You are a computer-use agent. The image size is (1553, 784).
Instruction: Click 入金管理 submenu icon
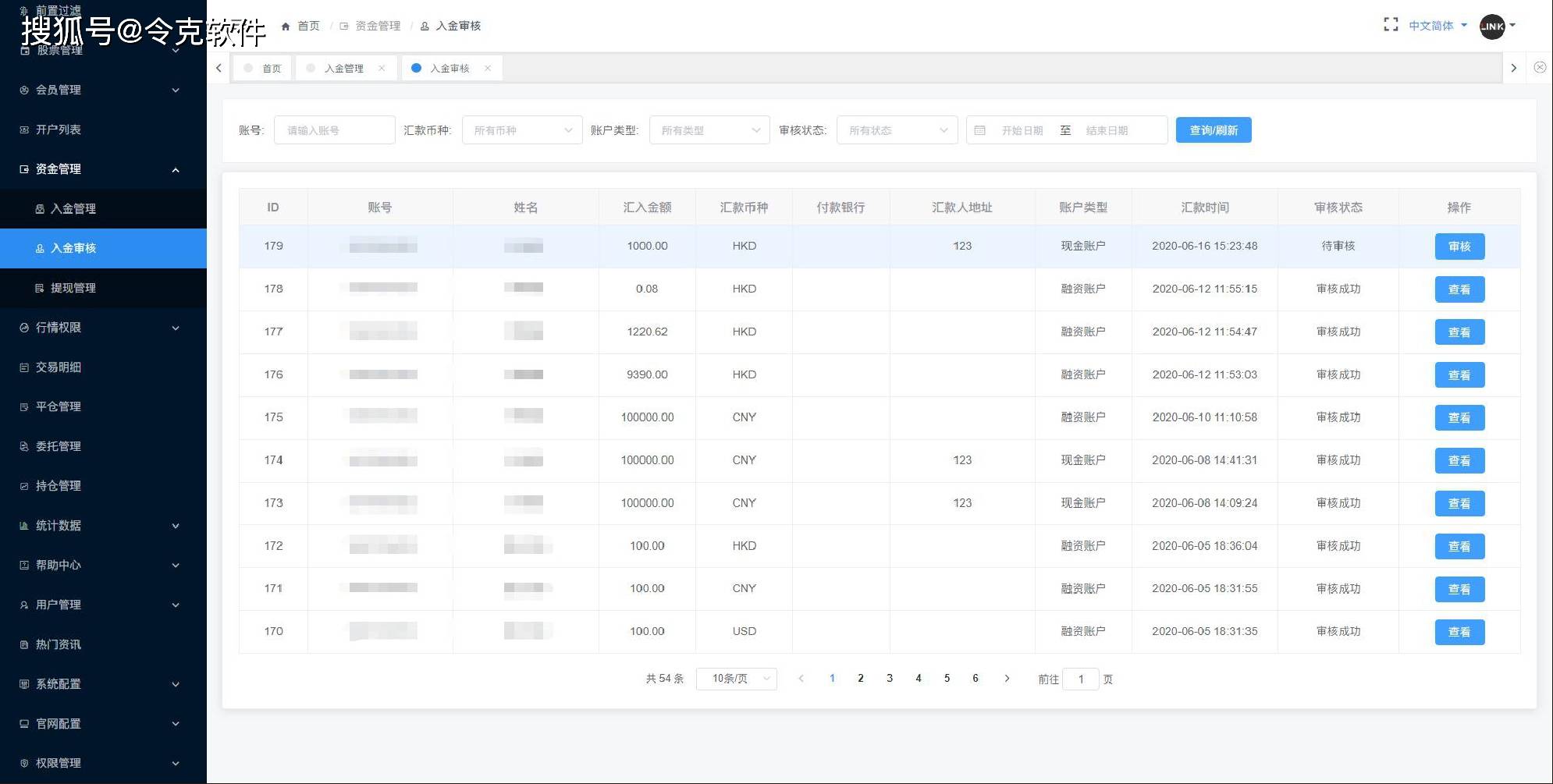(x=40, y=209)
